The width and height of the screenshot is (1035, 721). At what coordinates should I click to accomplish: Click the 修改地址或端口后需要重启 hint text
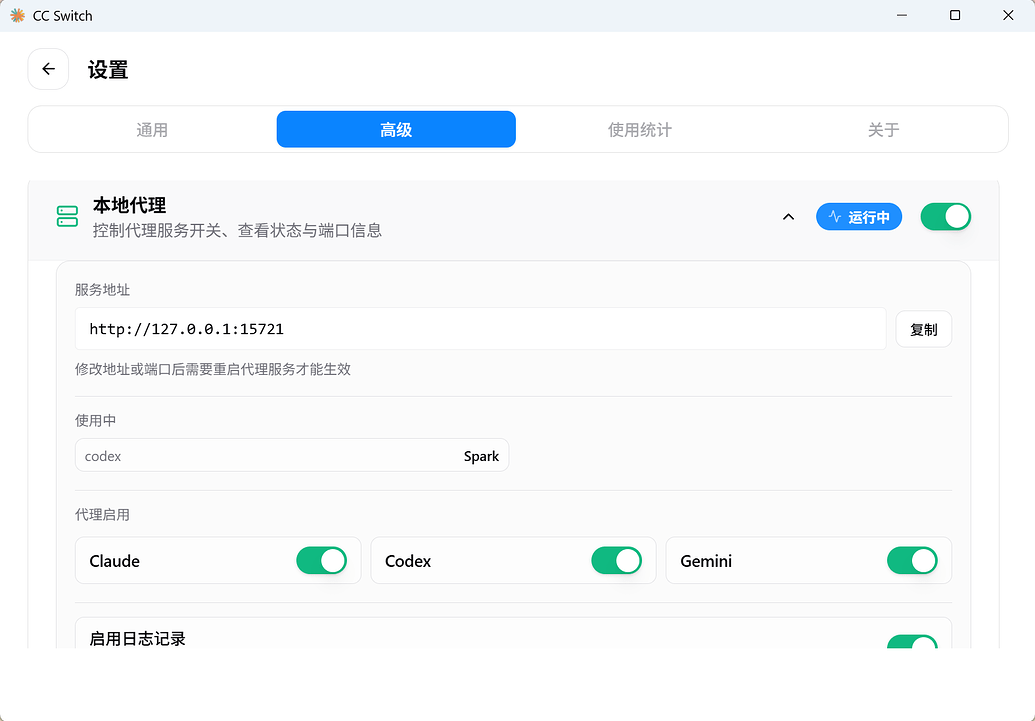click(213, 369)
